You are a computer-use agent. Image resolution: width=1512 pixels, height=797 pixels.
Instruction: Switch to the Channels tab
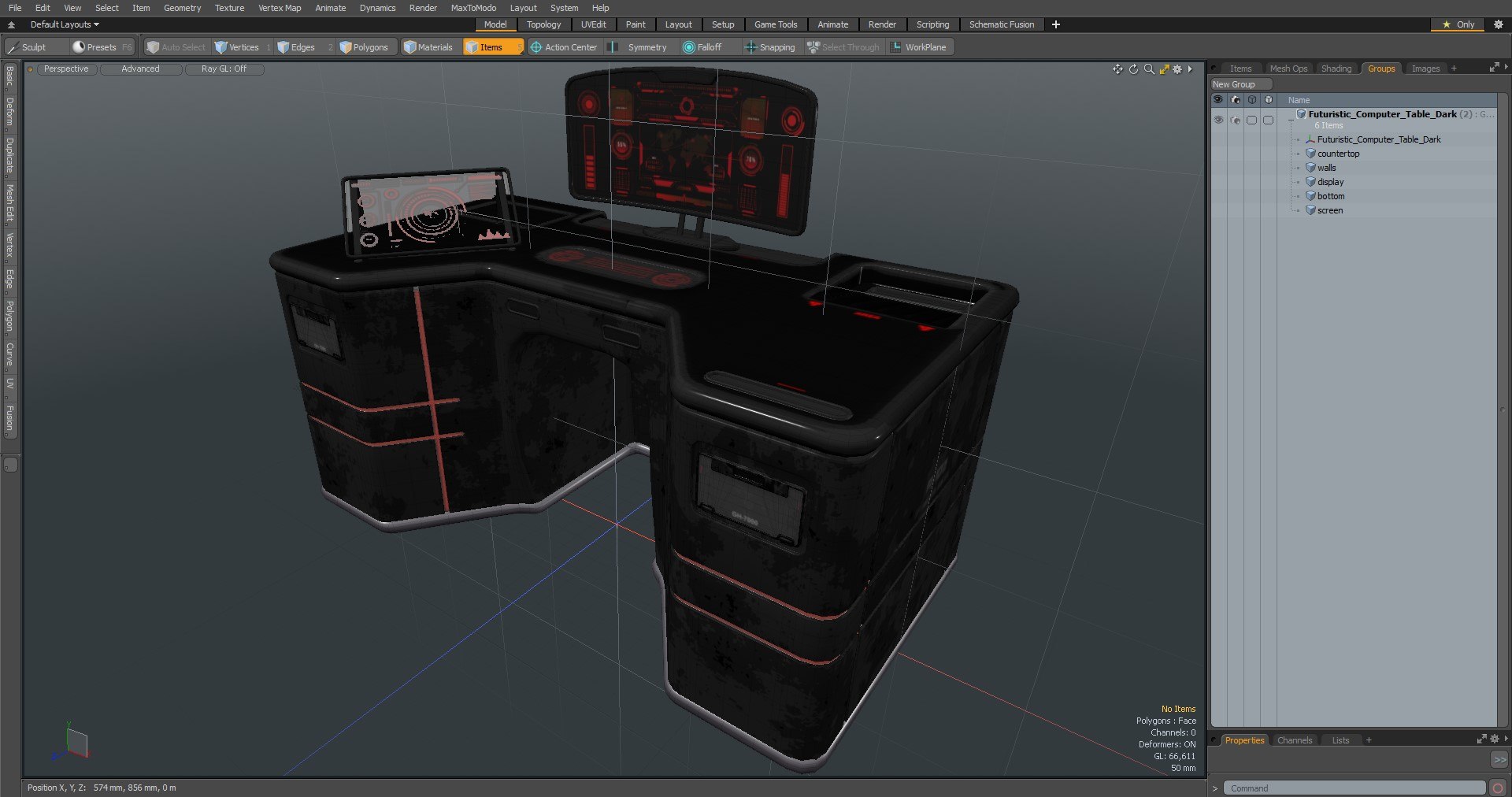[x=1295, y=740]
